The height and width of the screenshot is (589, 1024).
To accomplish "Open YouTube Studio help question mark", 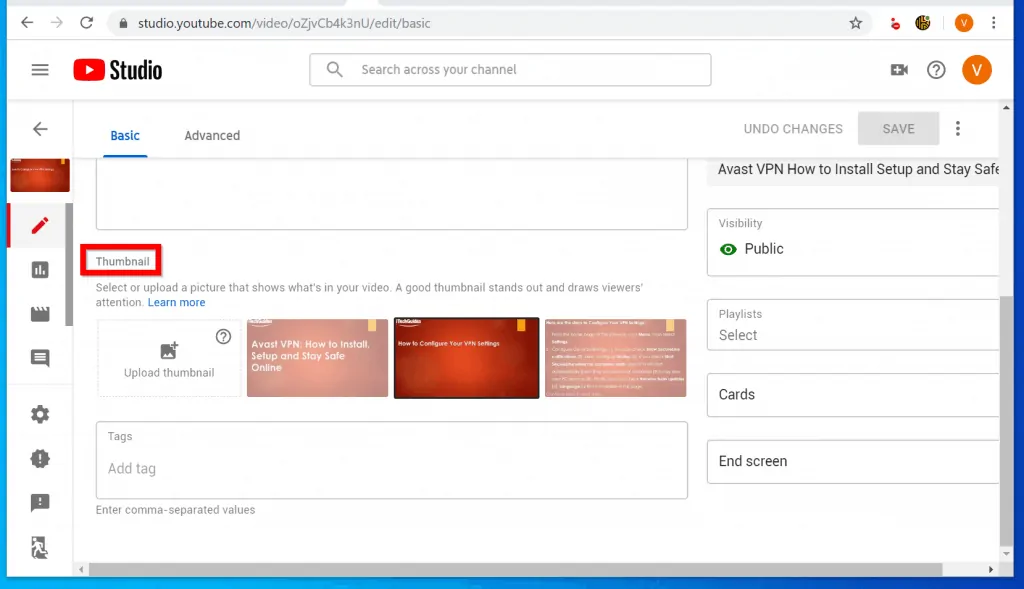I will pyautogui.click(x=936, y=70).
